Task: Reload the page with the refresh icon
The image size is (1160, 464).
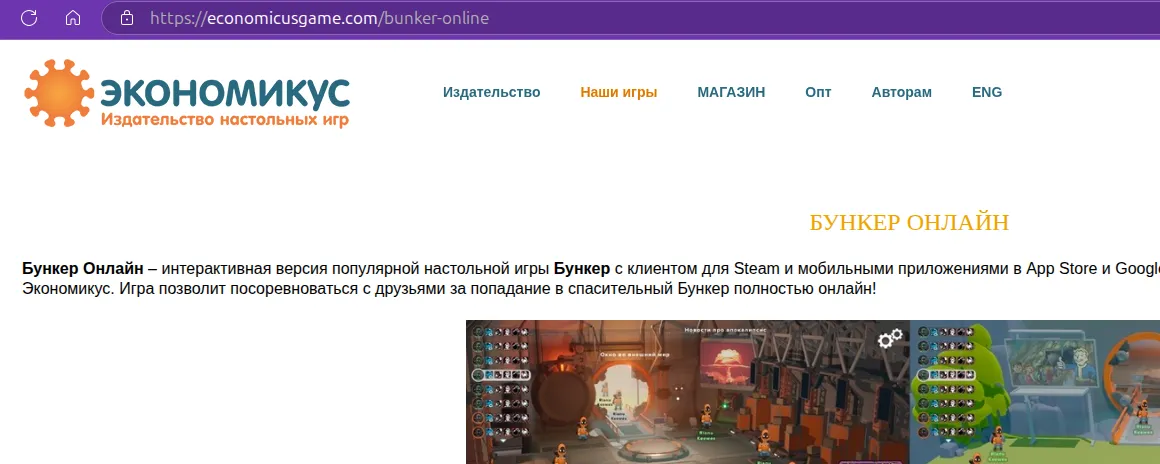Action: pyautogui.click(x=29, y=18)
